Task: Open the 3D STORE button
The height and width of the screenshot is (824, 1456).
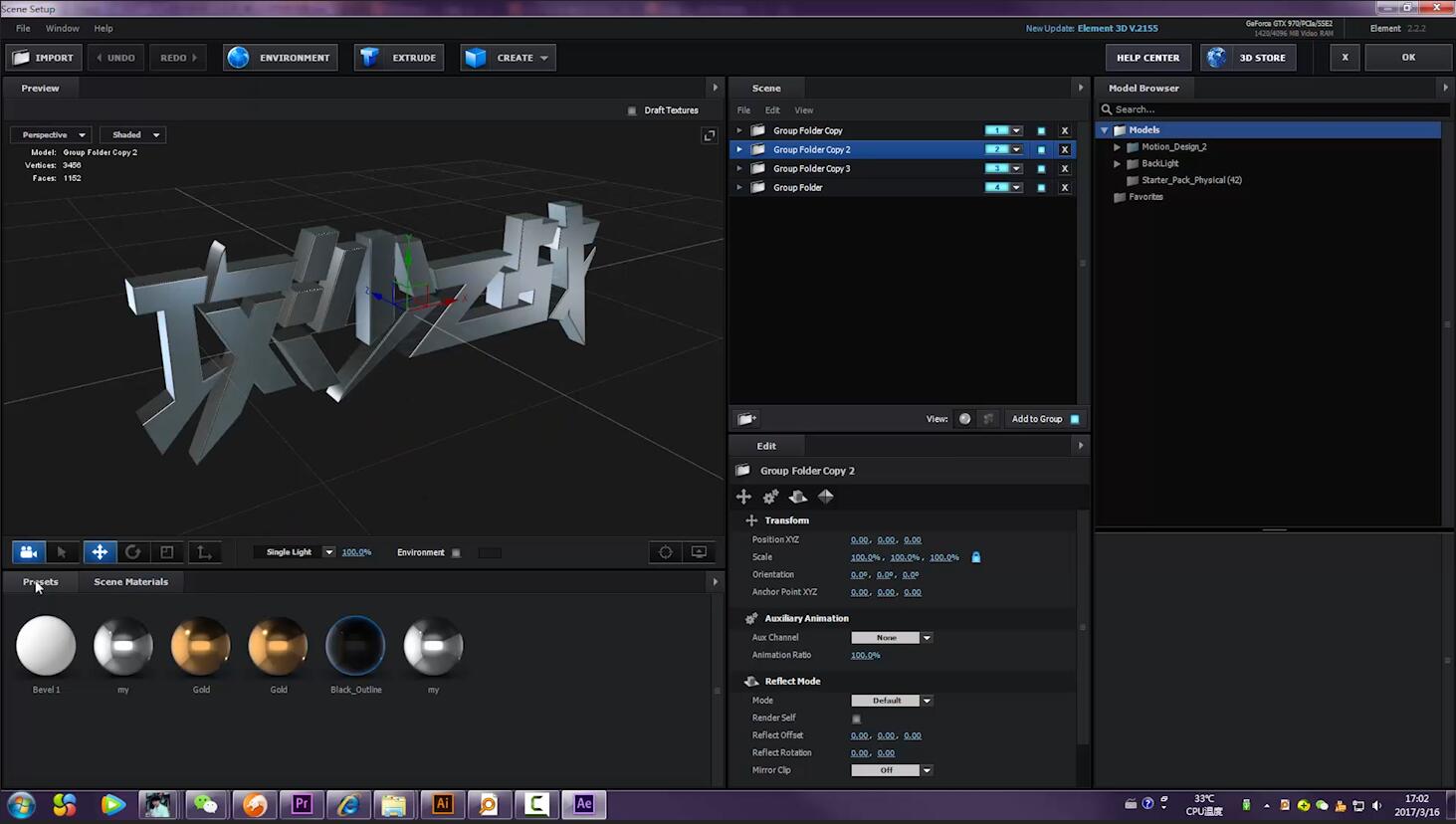Action: (1248, 58)
